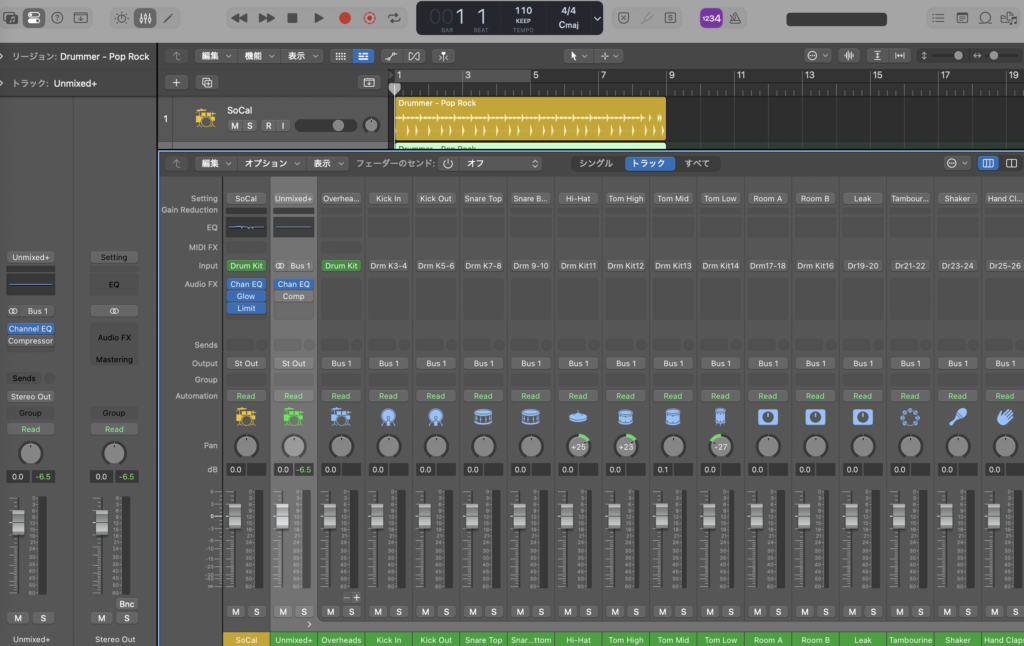The height and width of the screenshot is (646, 1024).
Task: Click the Play transport button
Action: [x=319, y=18]
